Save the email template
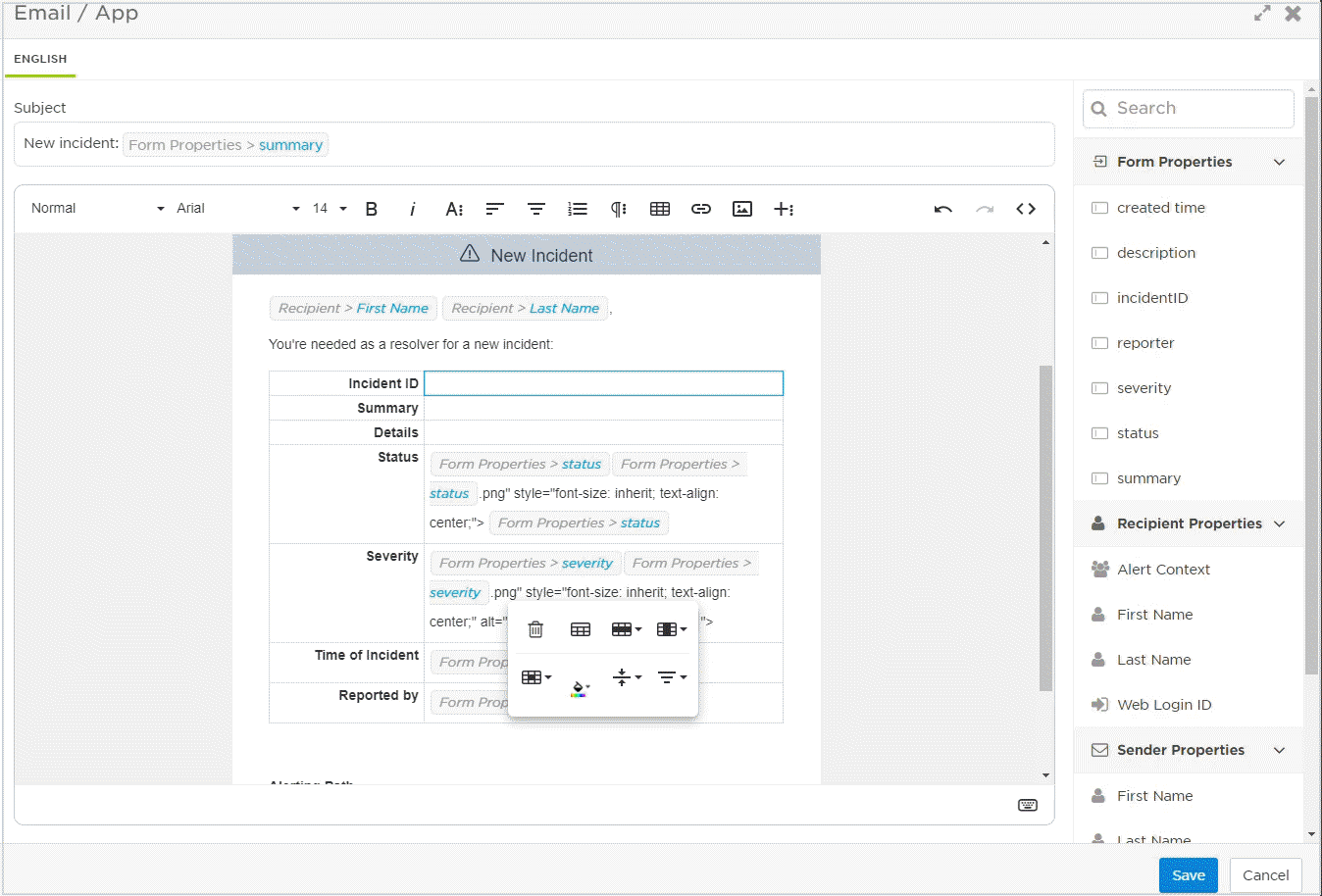This screenshot has width=1322, height=896. pyautogui.click(x=1189, y=875)
